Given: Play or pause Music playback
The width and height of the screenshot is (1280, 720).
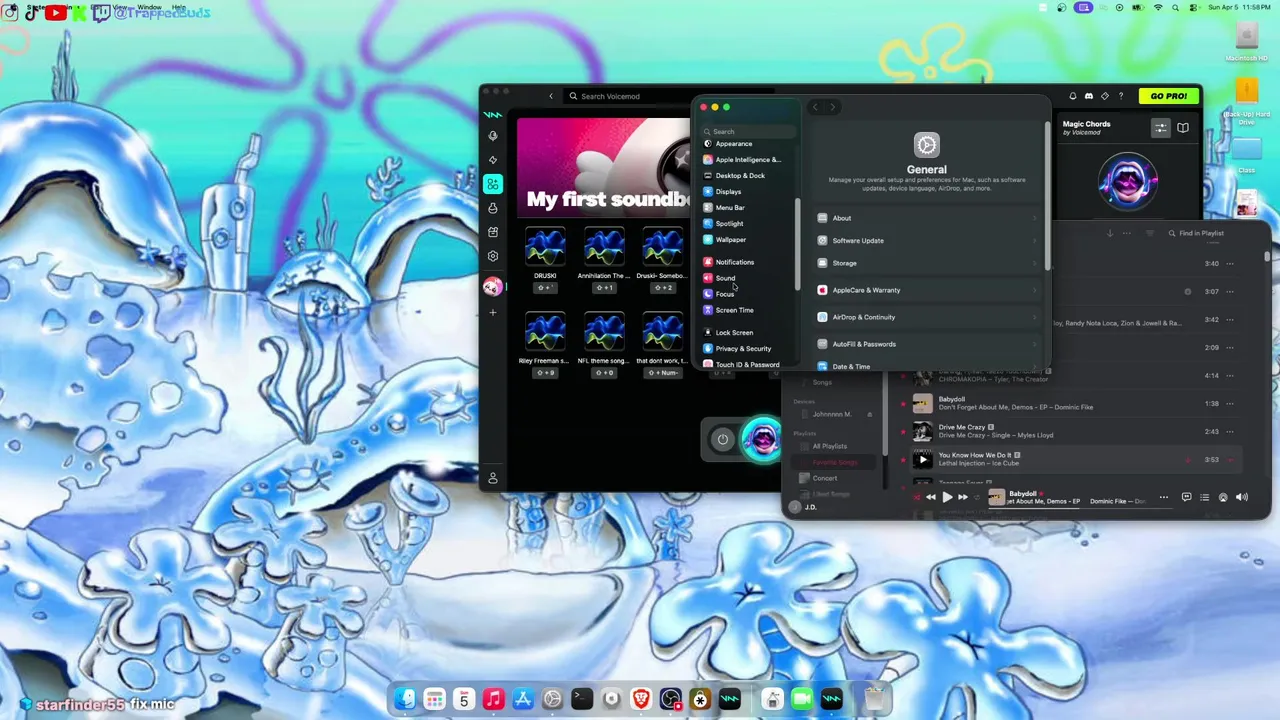Looking at the screenshot, I should [x=947, y=497].
